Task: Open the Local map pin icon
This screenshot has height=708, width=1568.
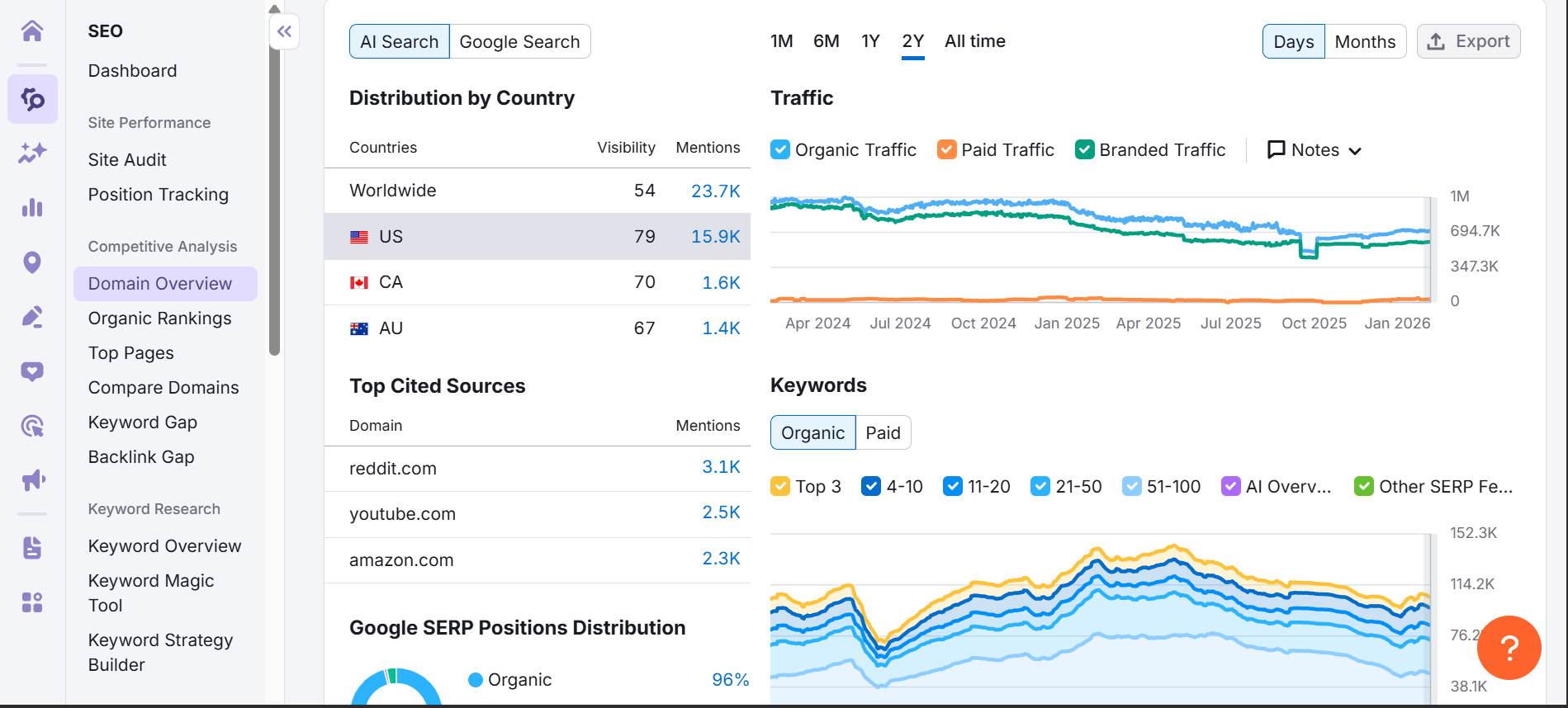Action: [32, 262]
